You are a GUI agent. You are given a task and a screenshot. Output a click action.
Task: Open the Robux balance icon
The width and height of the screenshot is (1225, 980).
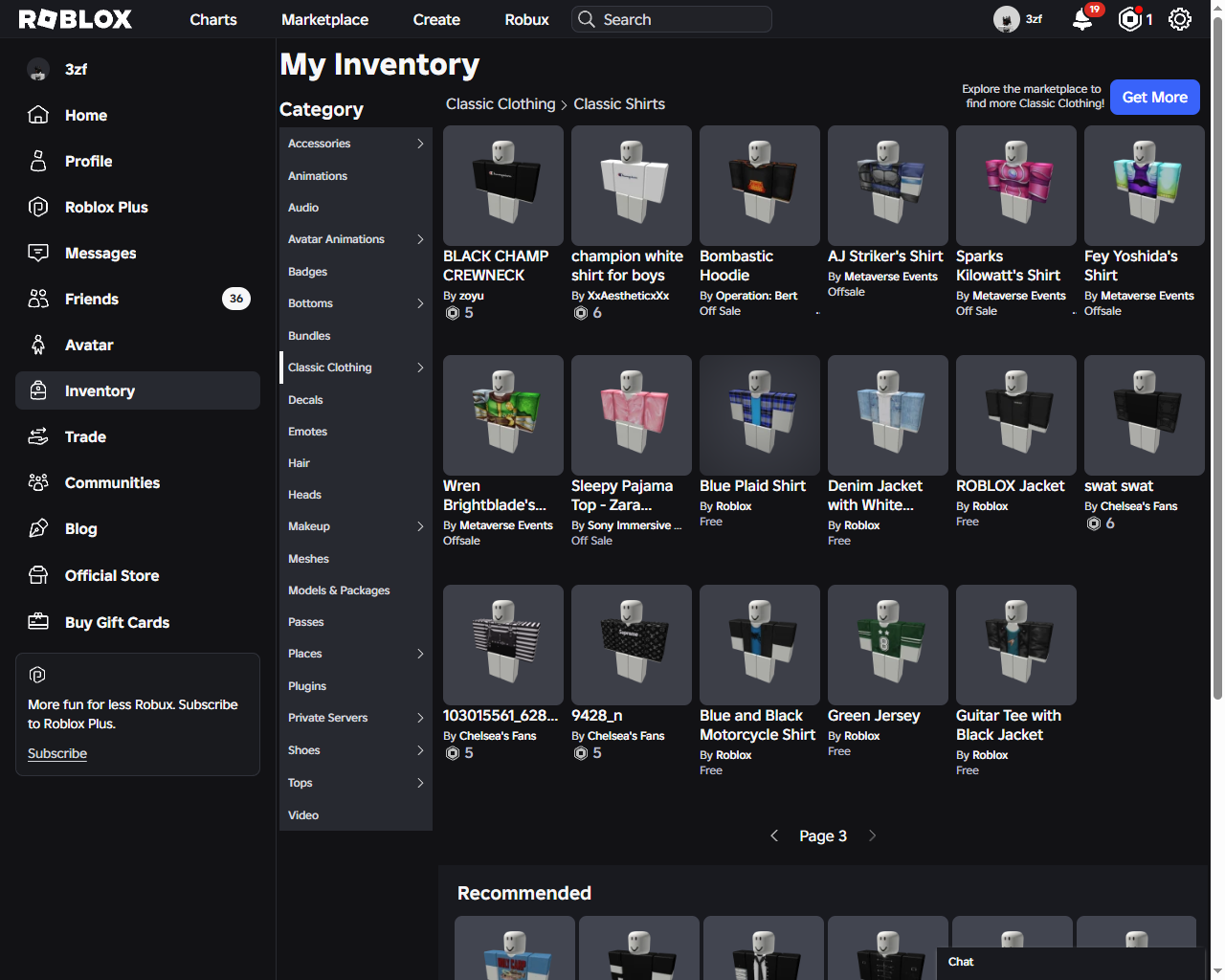[x=1130, y=19]
